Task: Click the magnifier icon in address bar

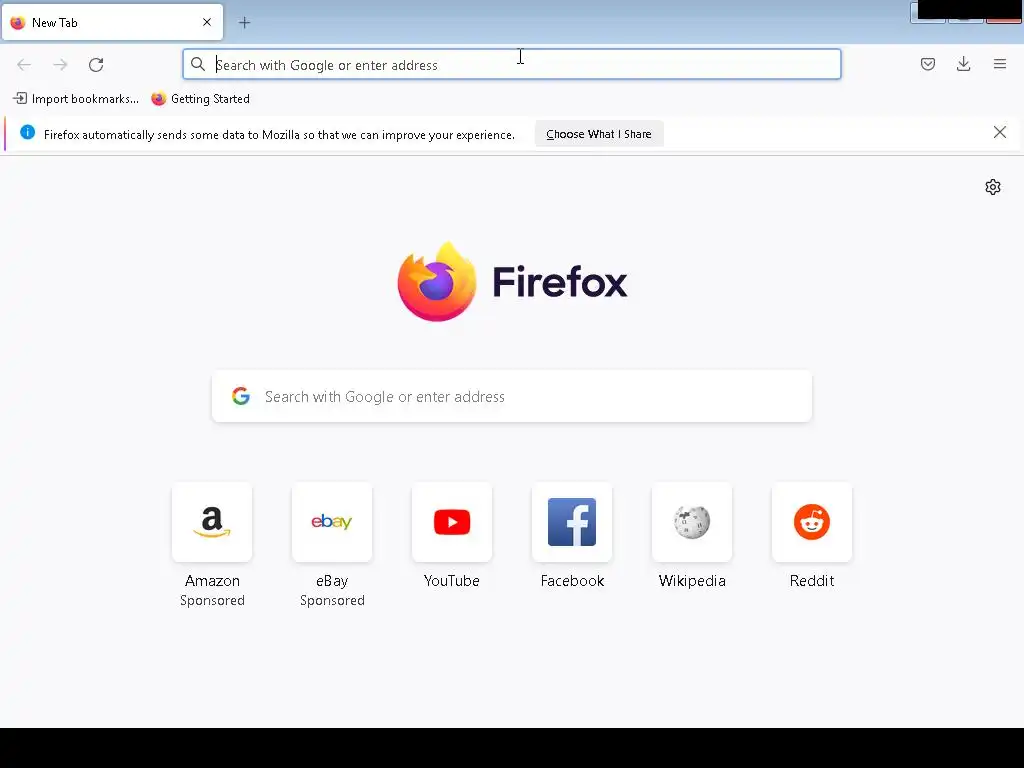Action: coord(198,64)
